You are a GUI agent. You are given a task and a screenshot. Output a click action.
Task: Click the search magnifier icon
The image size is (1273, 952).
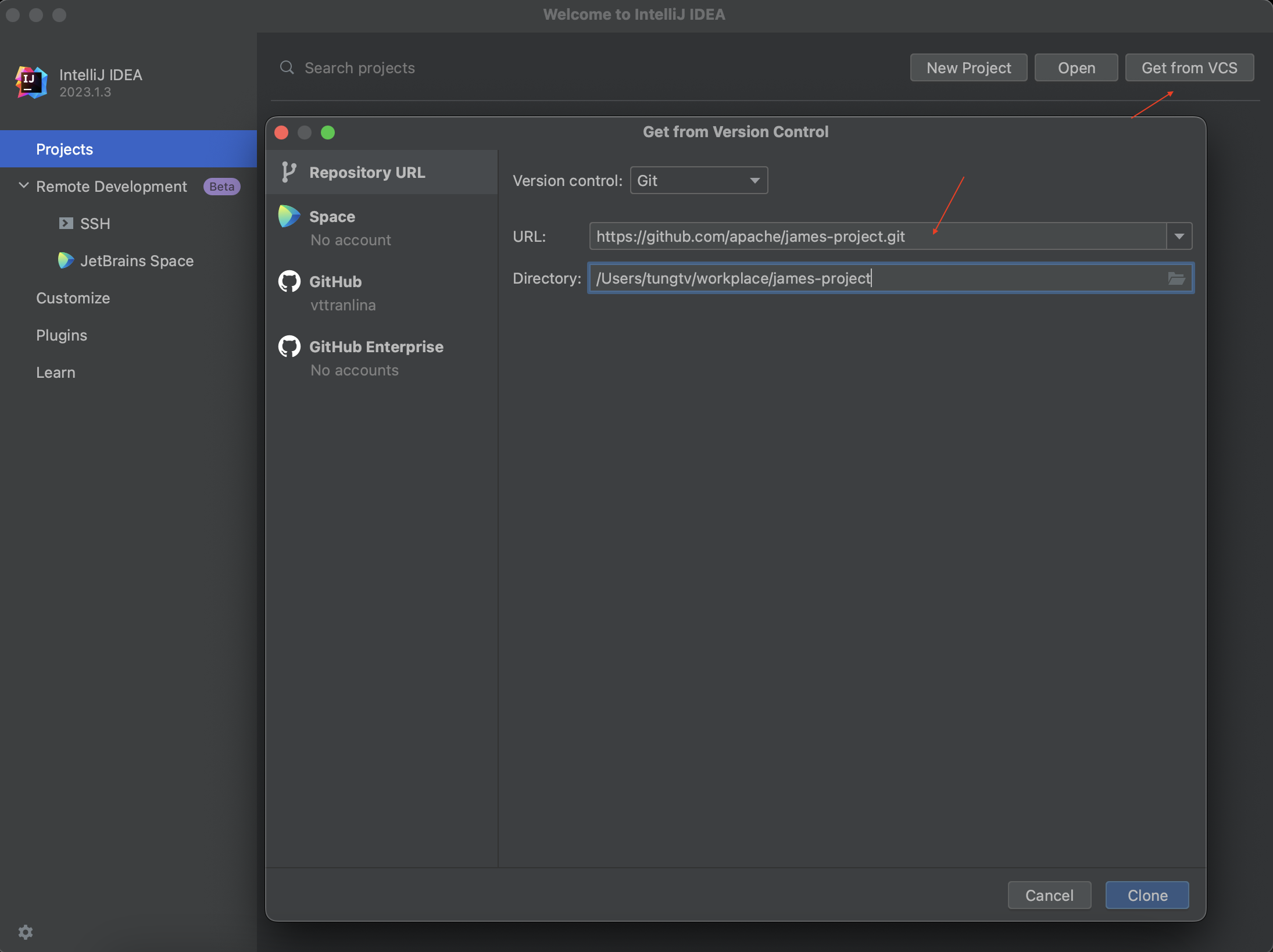coord(287,67)
